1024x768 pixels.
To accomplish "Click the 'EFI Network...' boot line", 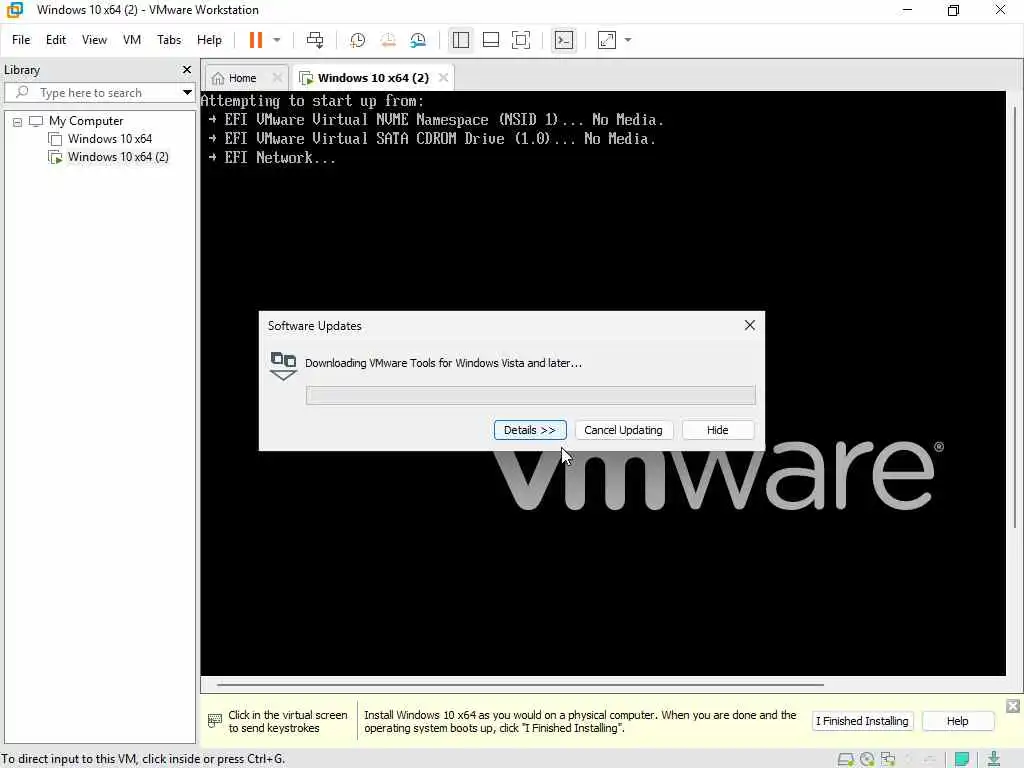I will click(x=272, y=157).
